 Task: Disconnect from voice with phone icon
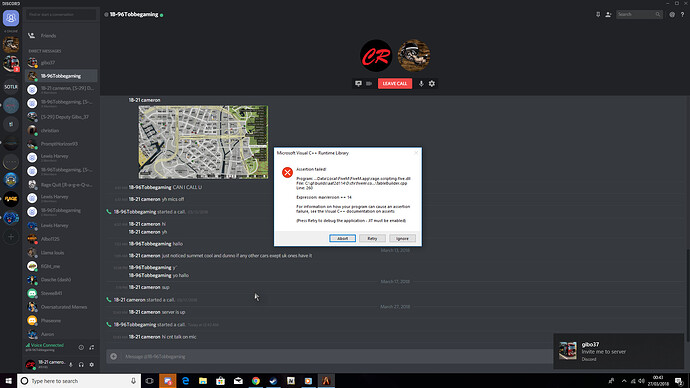pyautogui.click(x=92, y=348)
